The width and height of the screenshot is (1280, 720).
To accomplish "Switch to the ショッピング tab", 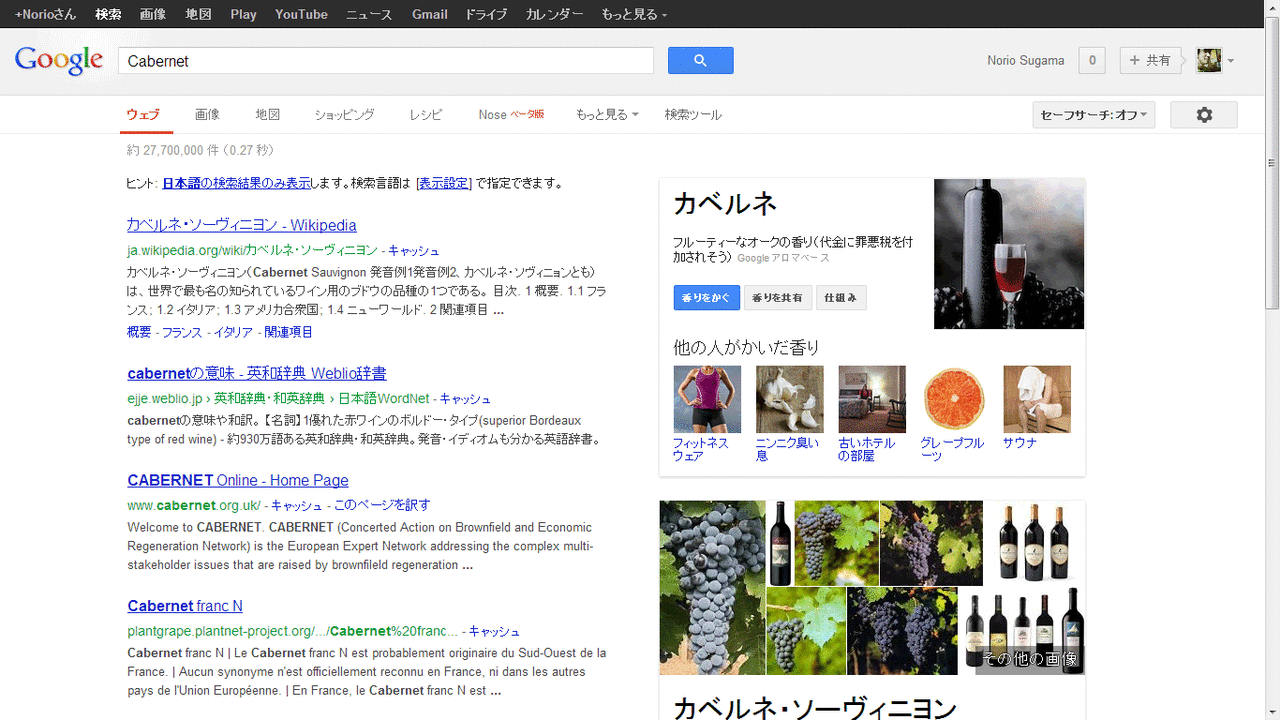I will 344,115.
